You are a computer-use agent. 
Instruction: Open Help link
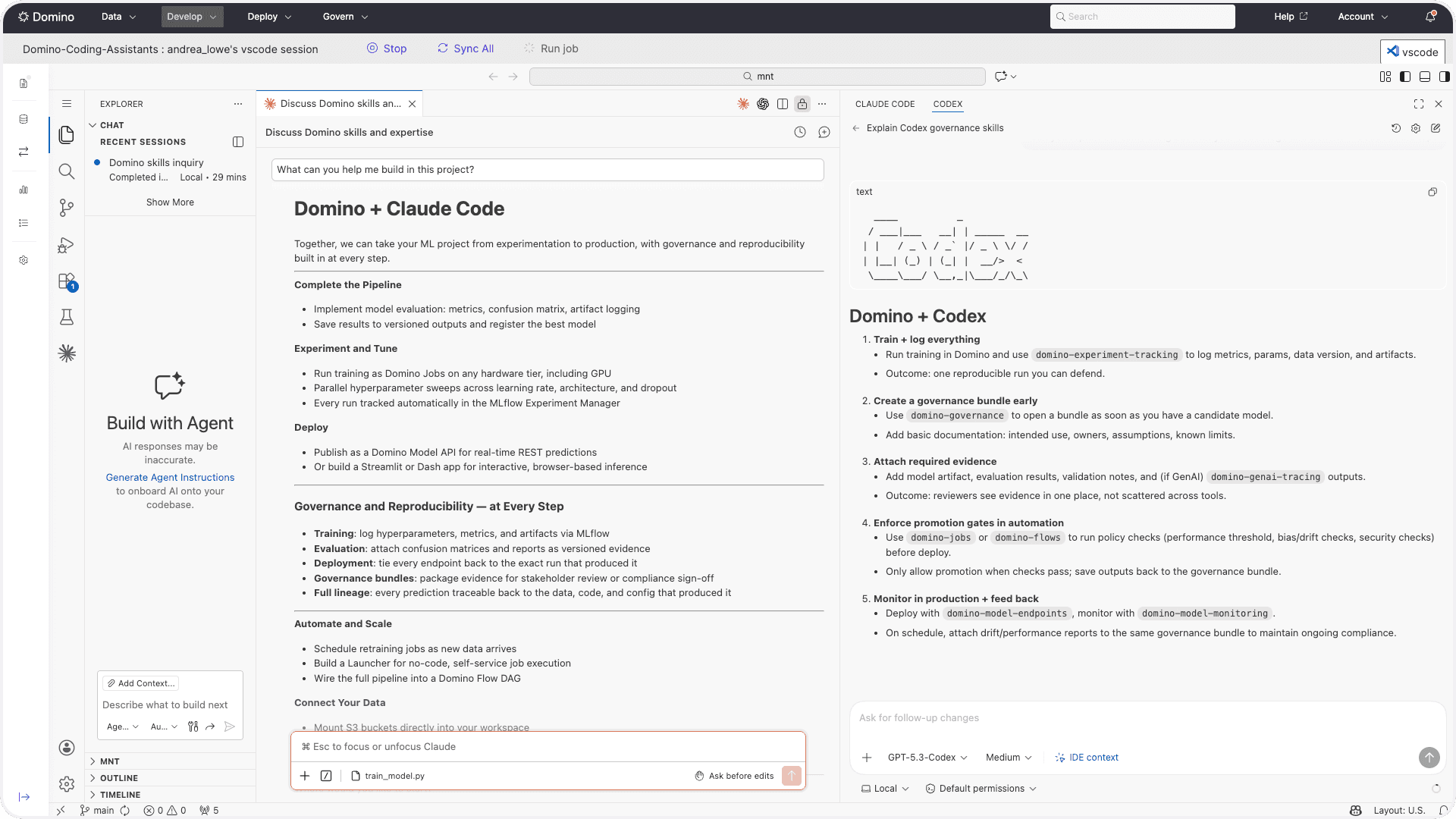(x=1291, y=17)
